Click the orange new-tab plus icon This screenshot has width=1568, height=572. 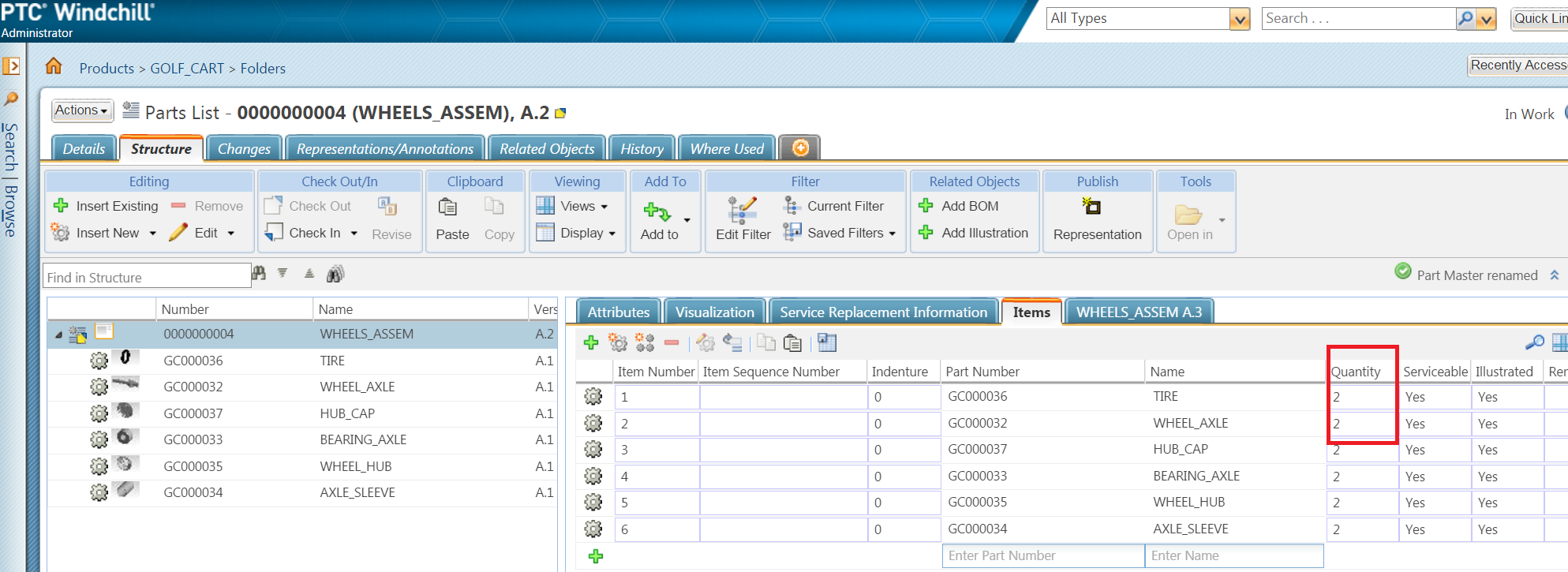800,148
